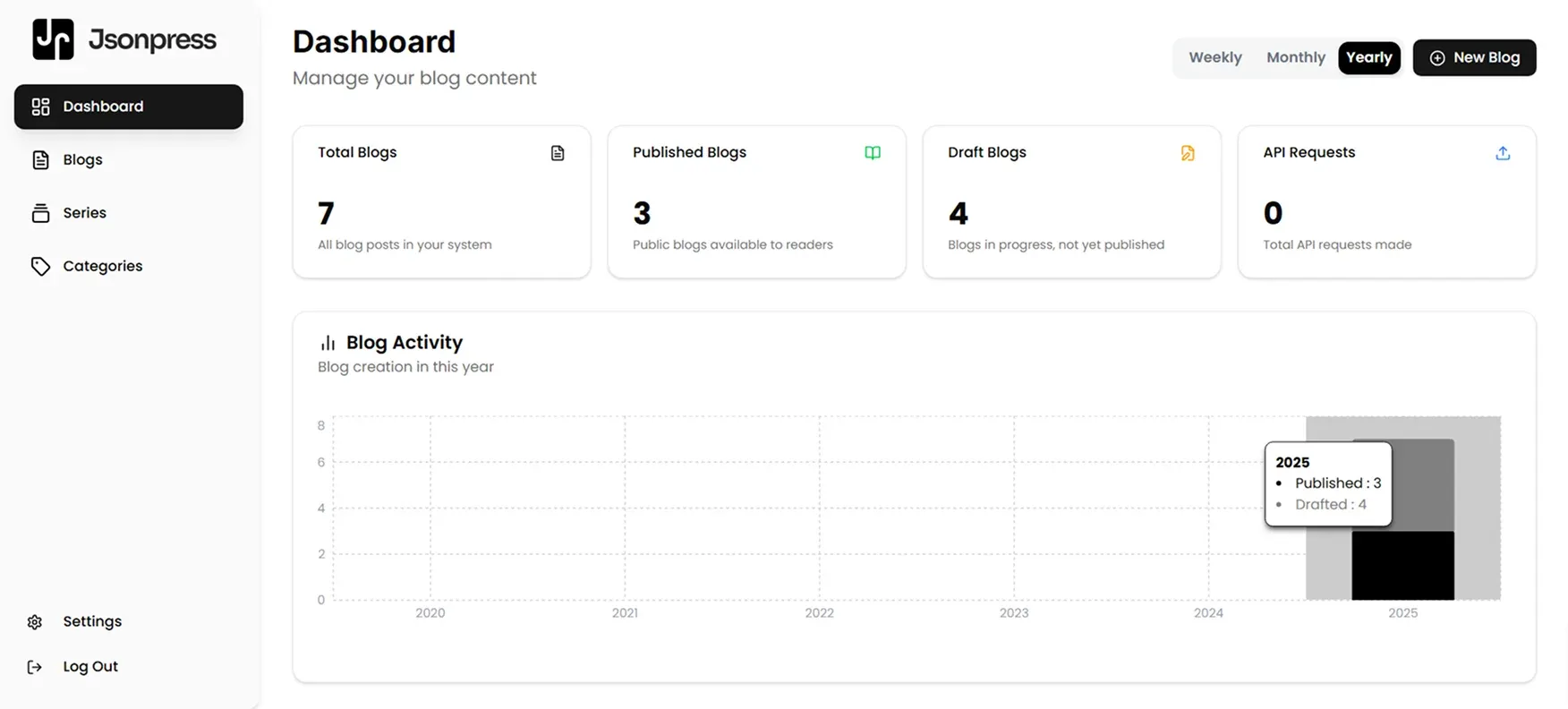Click the Dashboard grid icon in sidebar

[40, 107]
